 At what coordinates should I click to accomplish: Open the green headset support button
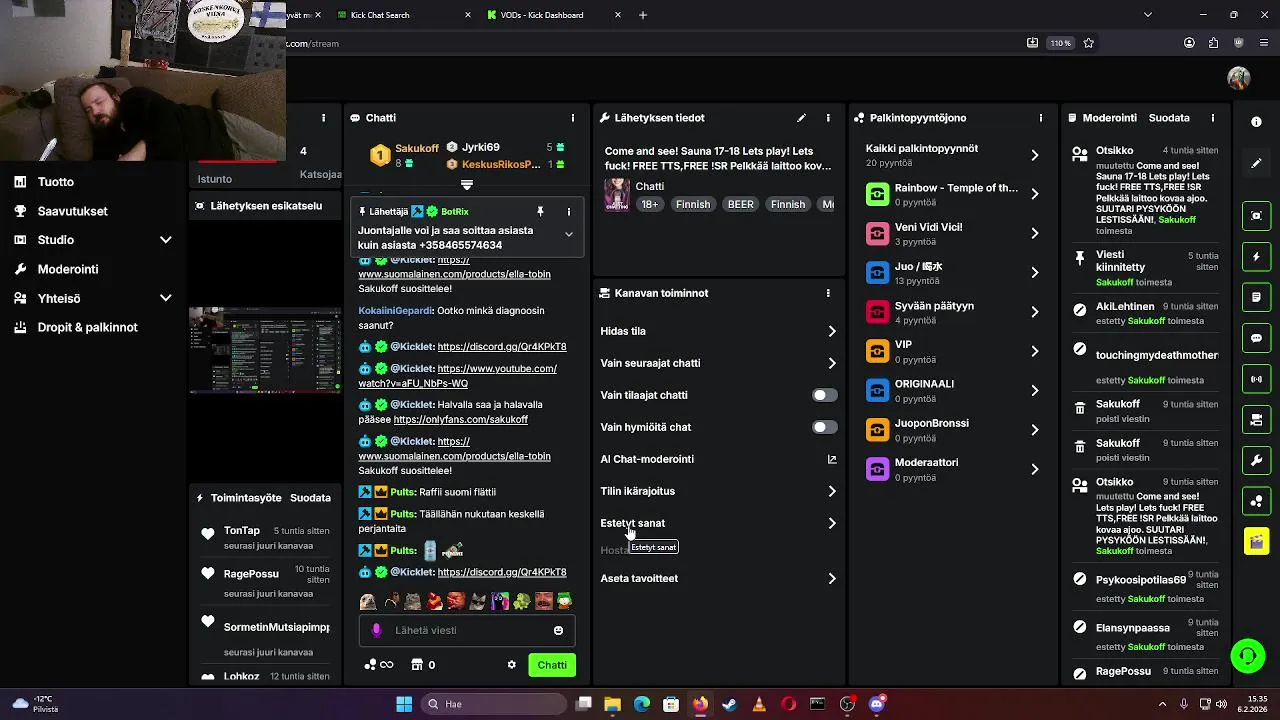click(x=1247, y=656)
